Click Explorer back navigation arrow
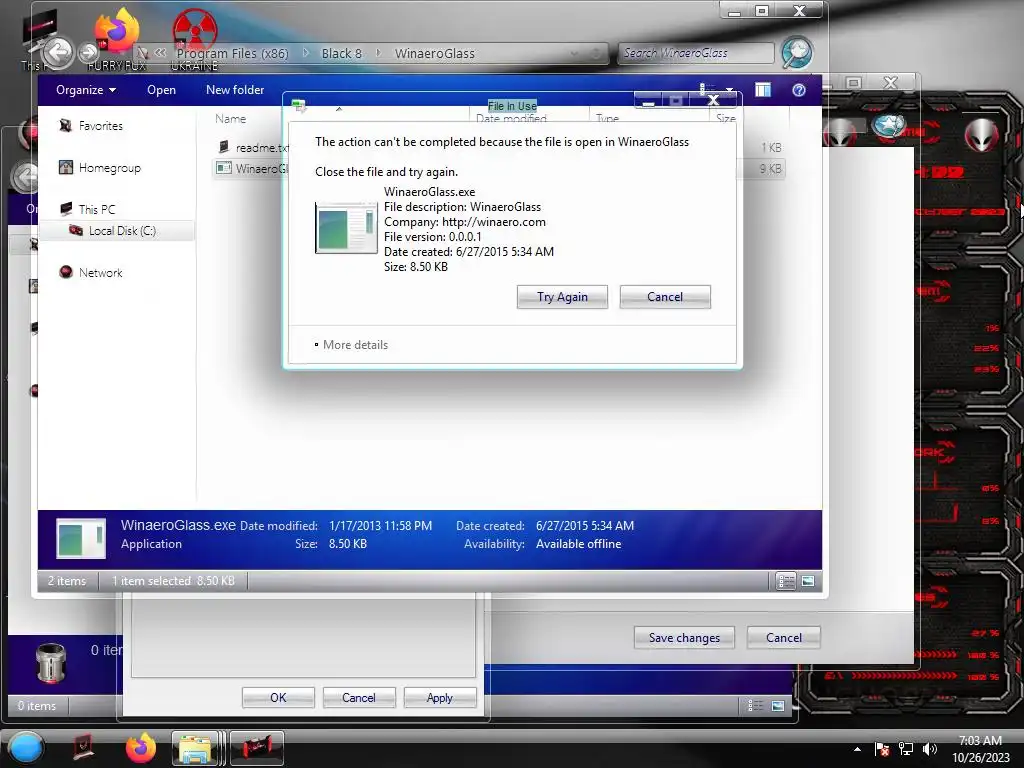 [58, 52]
